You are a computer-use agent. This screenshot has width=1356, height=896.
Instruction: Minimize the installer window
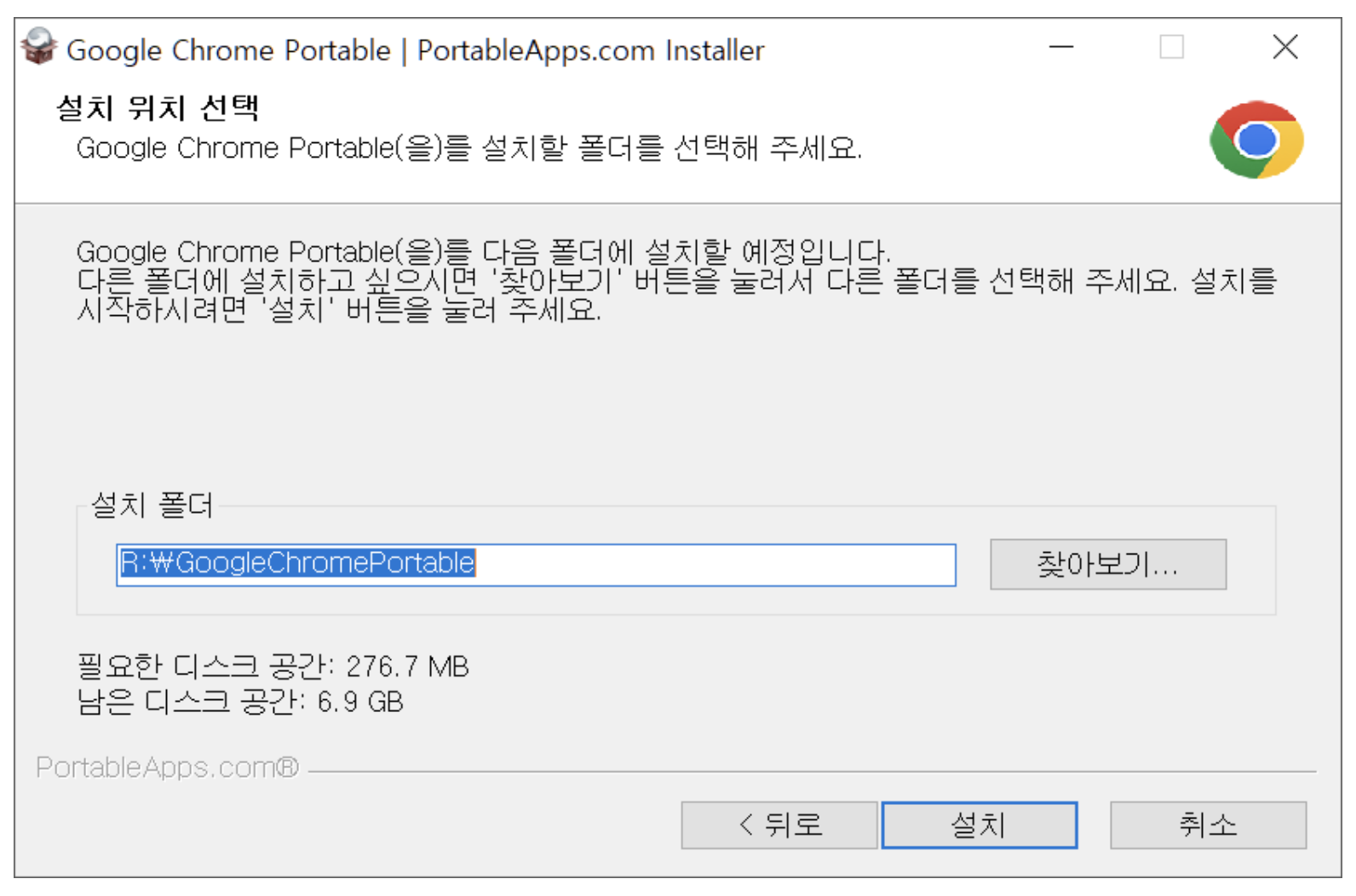point(1060,47)
